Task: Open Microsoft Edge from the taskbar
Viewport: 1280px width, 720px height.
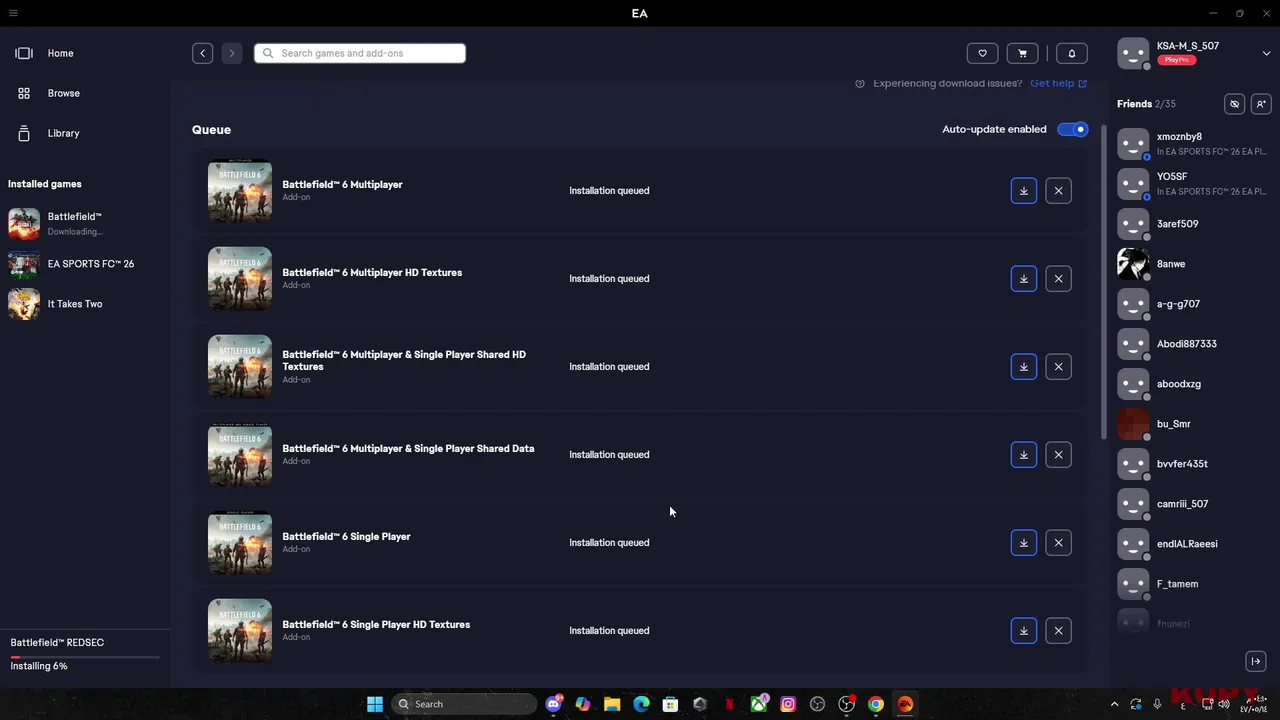Action: [x=641, y=704]
